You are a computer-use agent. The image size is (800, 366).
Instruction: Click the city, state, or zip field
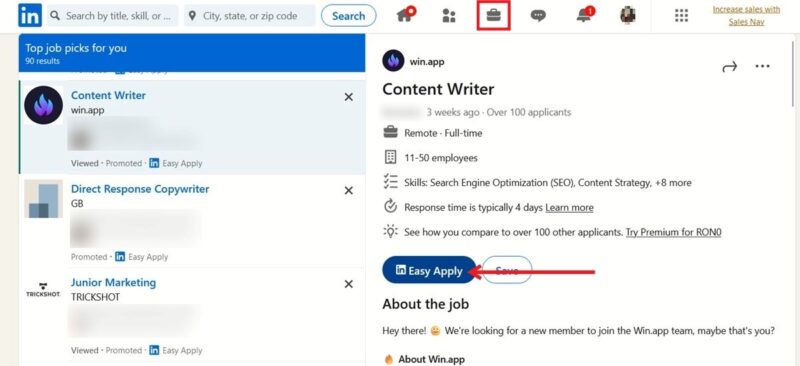click(x=249, y=16)
